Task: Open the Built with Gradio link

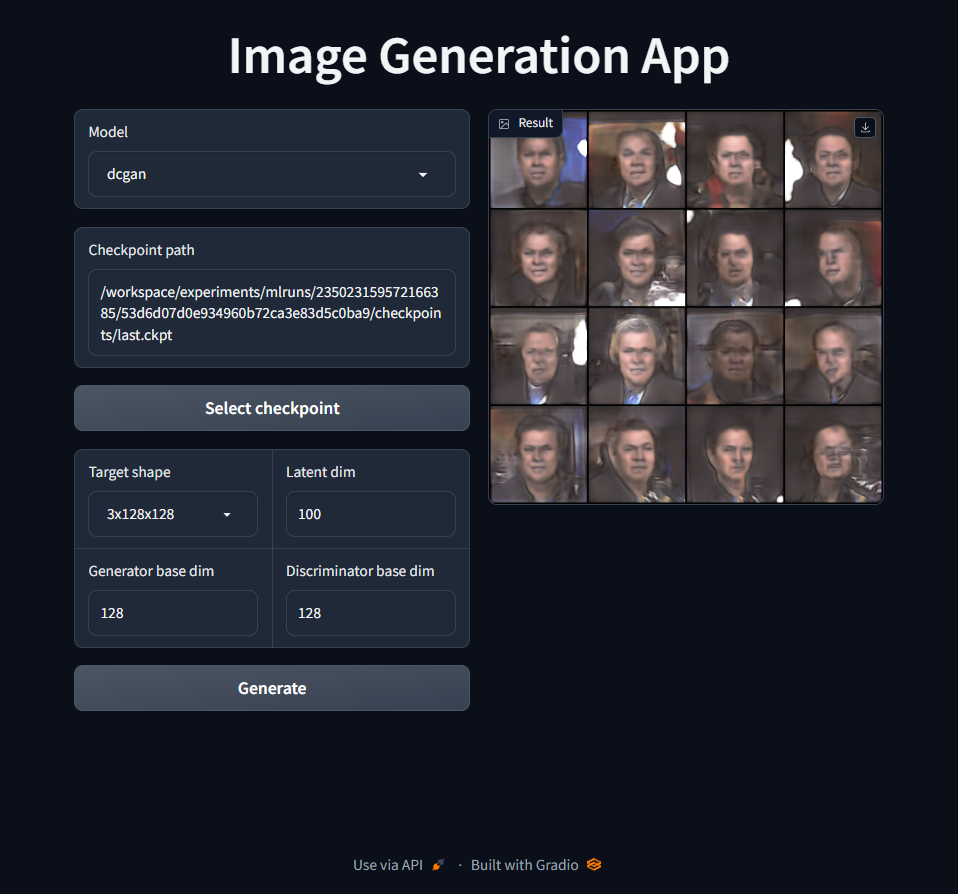Action: (536, 865)
